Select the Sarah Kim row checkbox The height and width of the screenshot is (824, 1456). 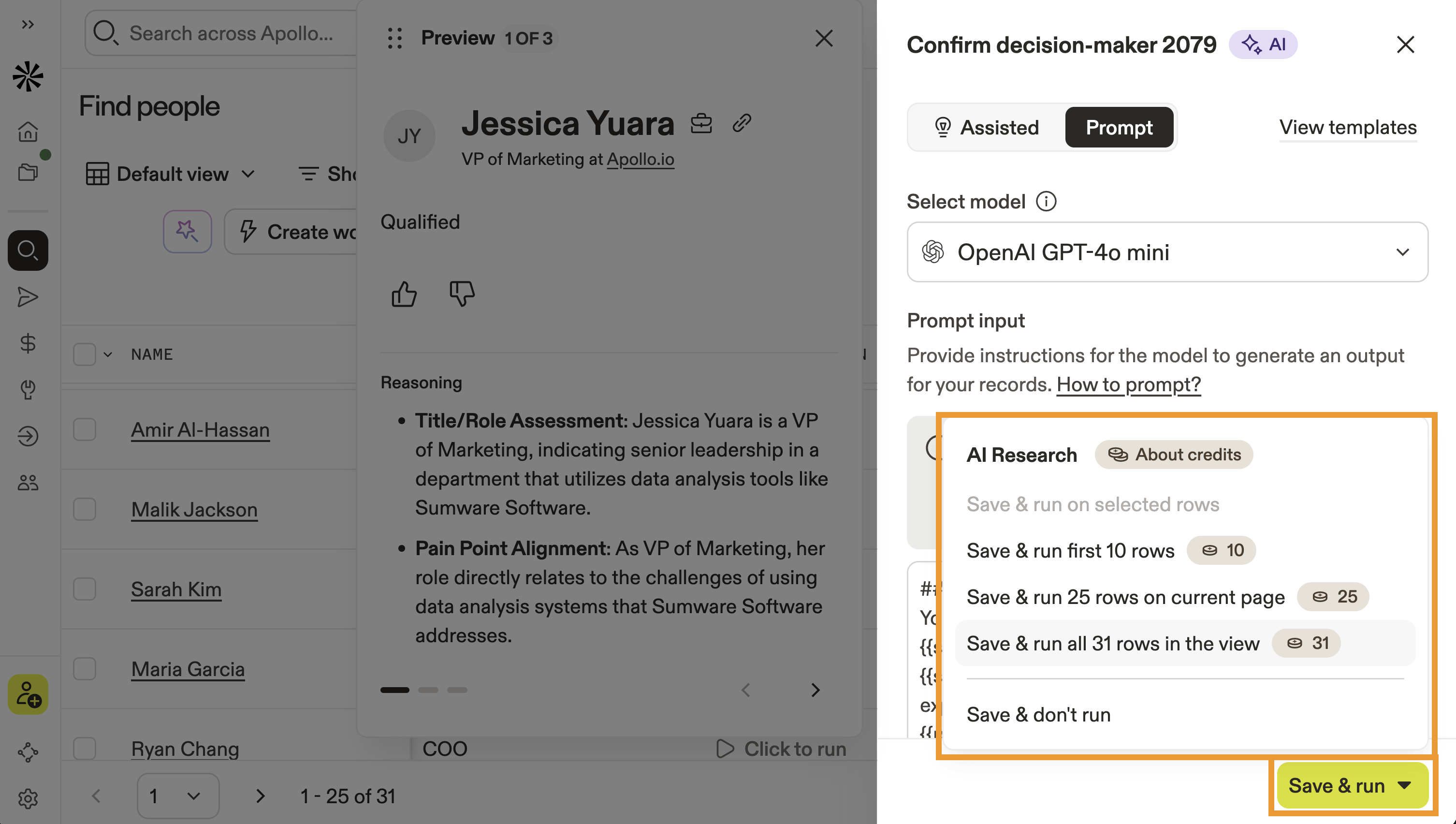pos(84,589)
